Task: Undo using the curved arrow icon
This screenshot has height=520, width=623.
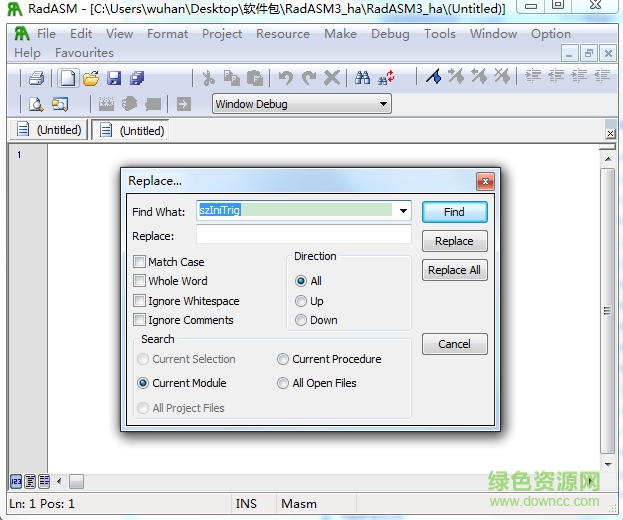Action: pos(285,78)
